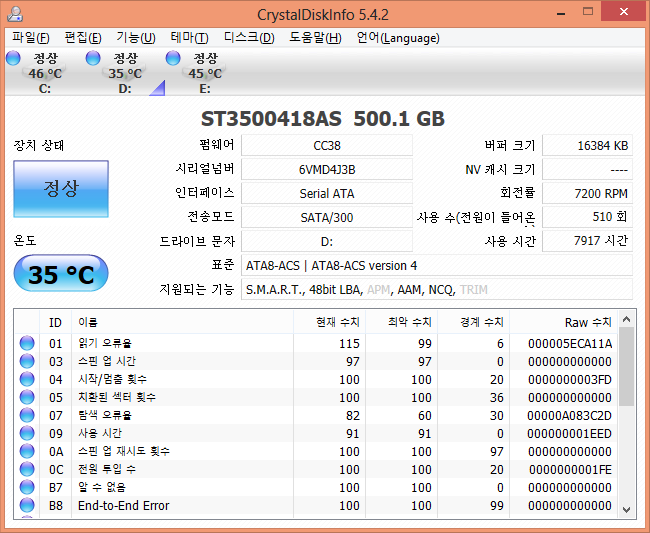Click raw value 000005ECA11A
This screenshot has width=650, height=533.
click(x=570, y=344)
